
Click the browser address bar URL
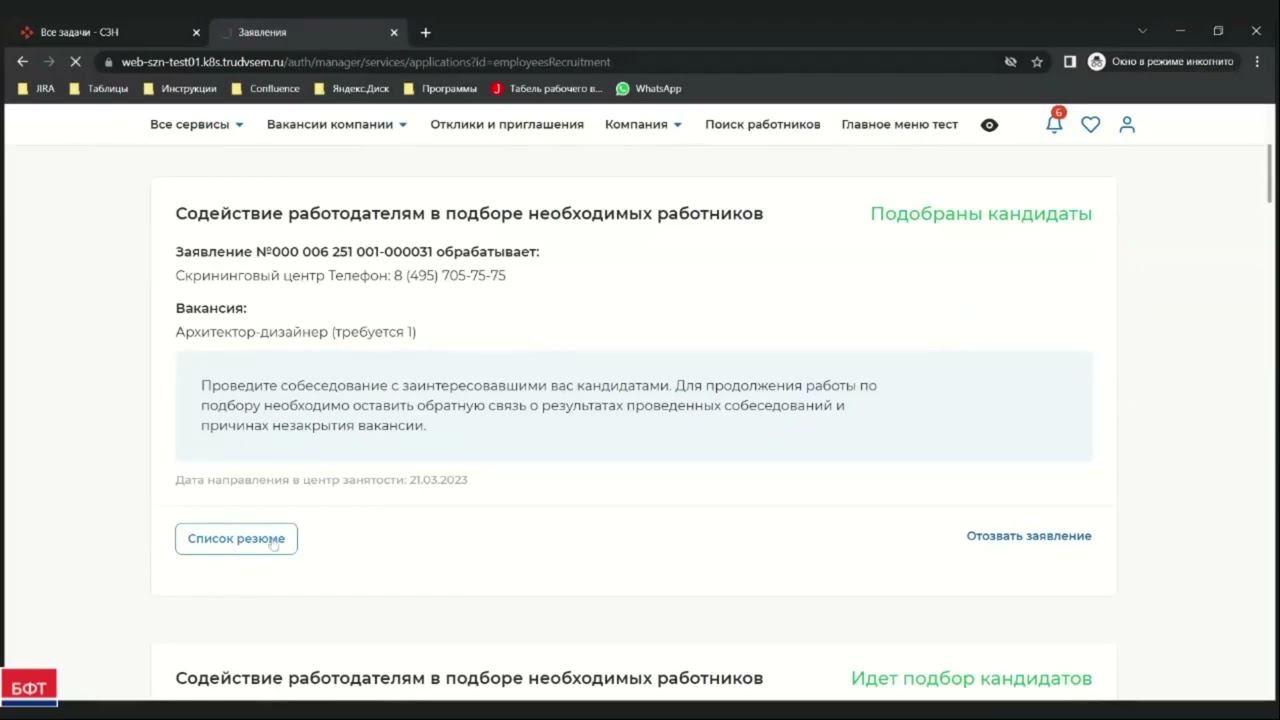coord(366,62)
